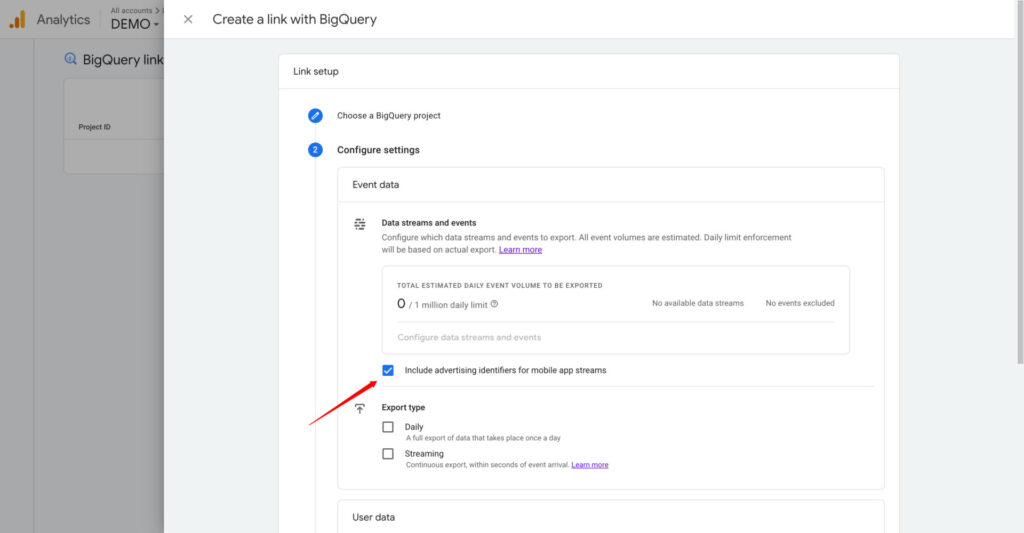Uncheck Include advertising identifiers for mobile app streams
Viewport: 1024px width, 533px height.
pyautogui.click(x=388, y=370)
